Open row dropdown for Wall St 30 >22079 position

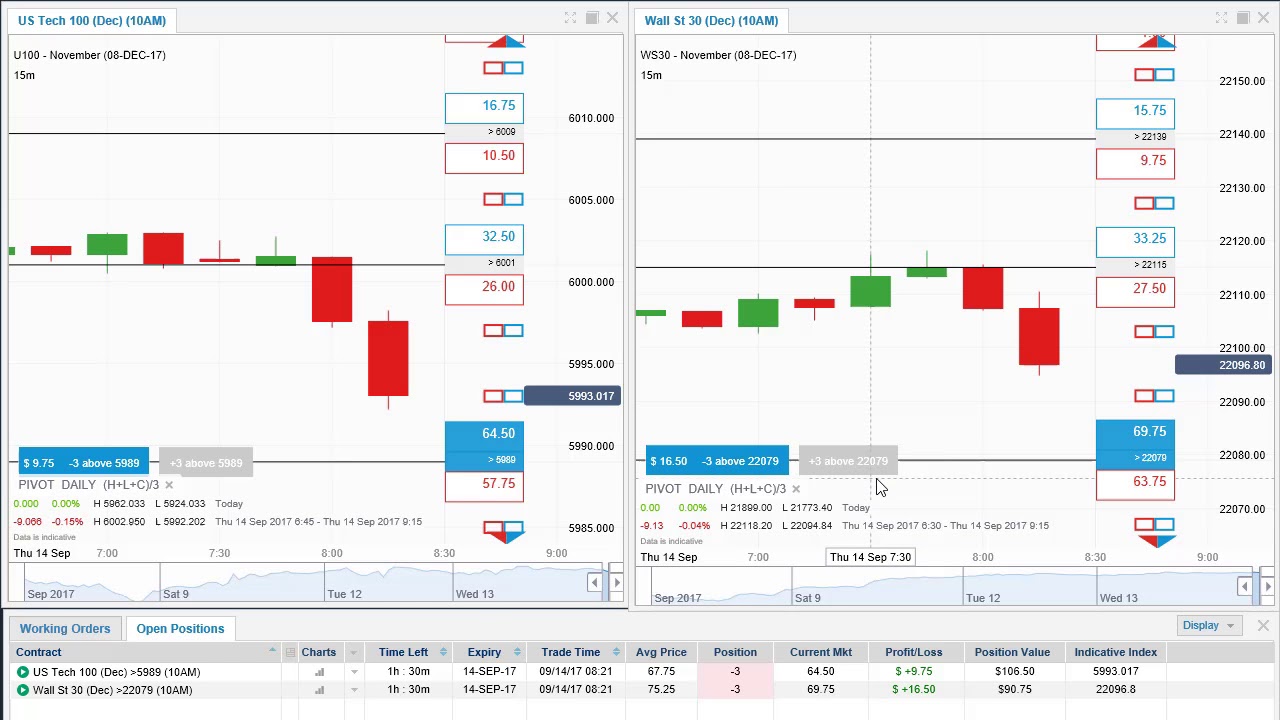point(354,690)
